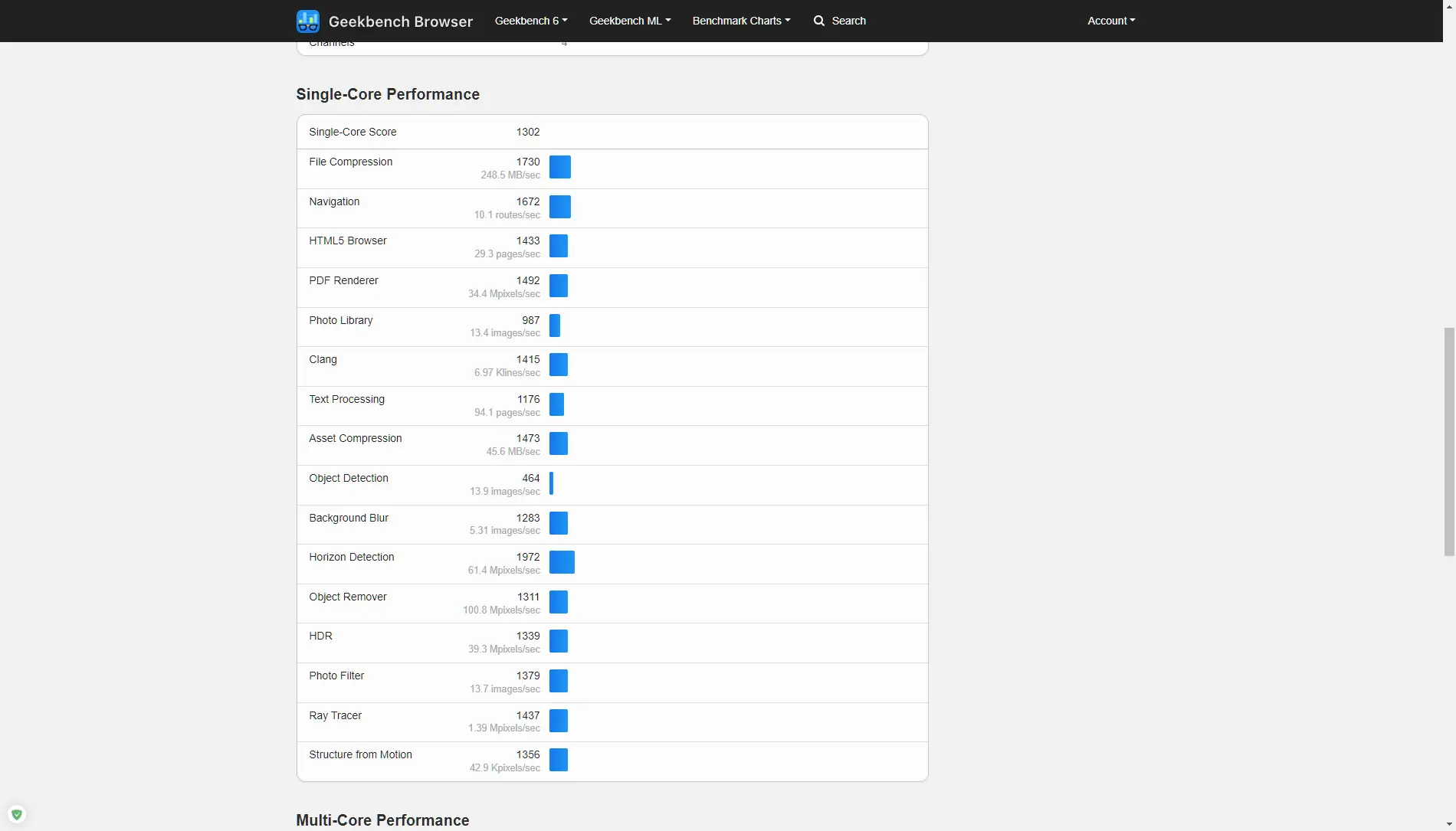Image resolution: width=1456 pixels, height=831 pixels.
Task: Click the single-core score value 1302
Action: 528,132
